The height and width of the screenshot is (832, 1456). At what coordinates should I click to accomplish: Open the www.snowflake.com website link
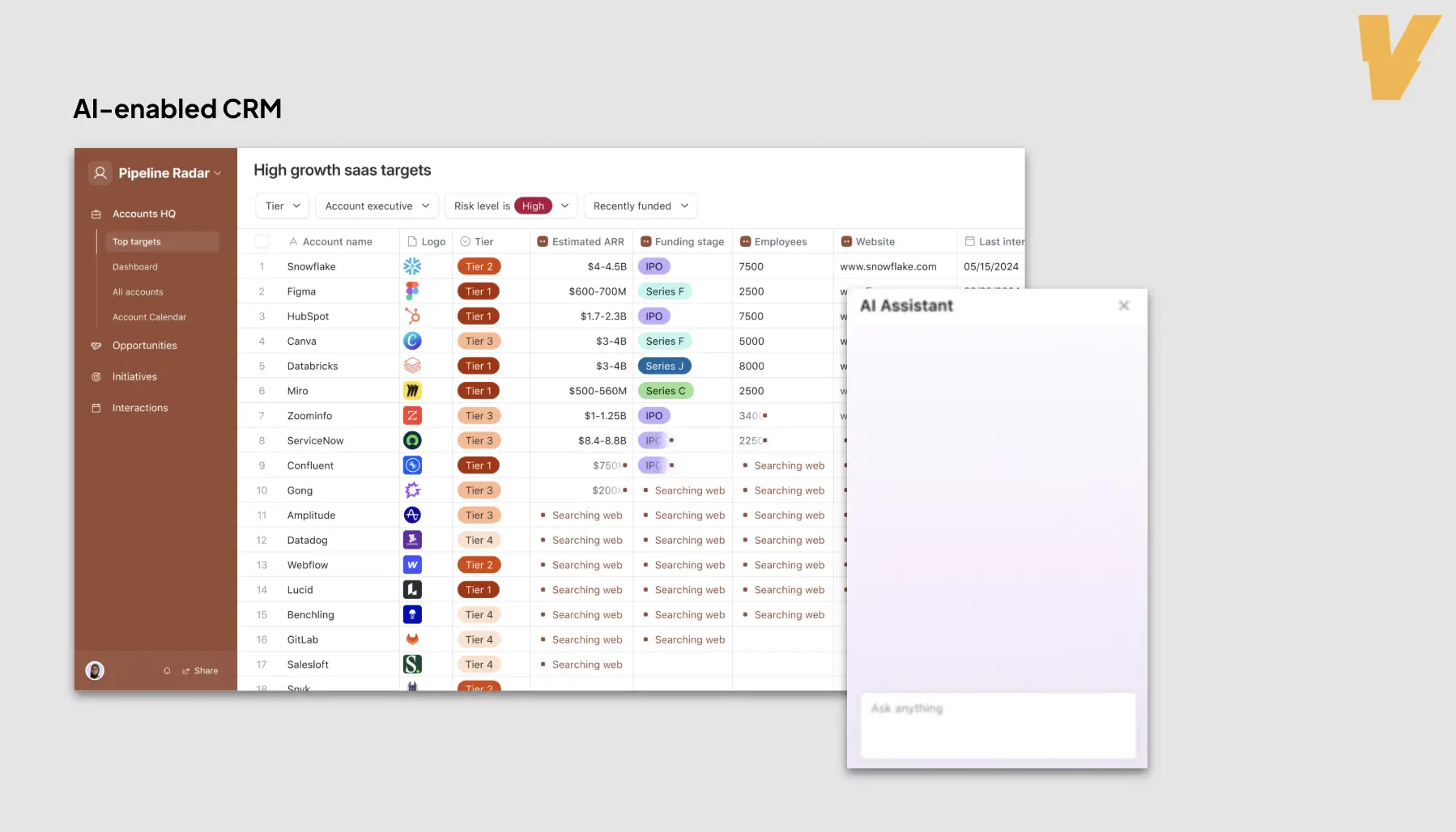[x=888, y=265]
